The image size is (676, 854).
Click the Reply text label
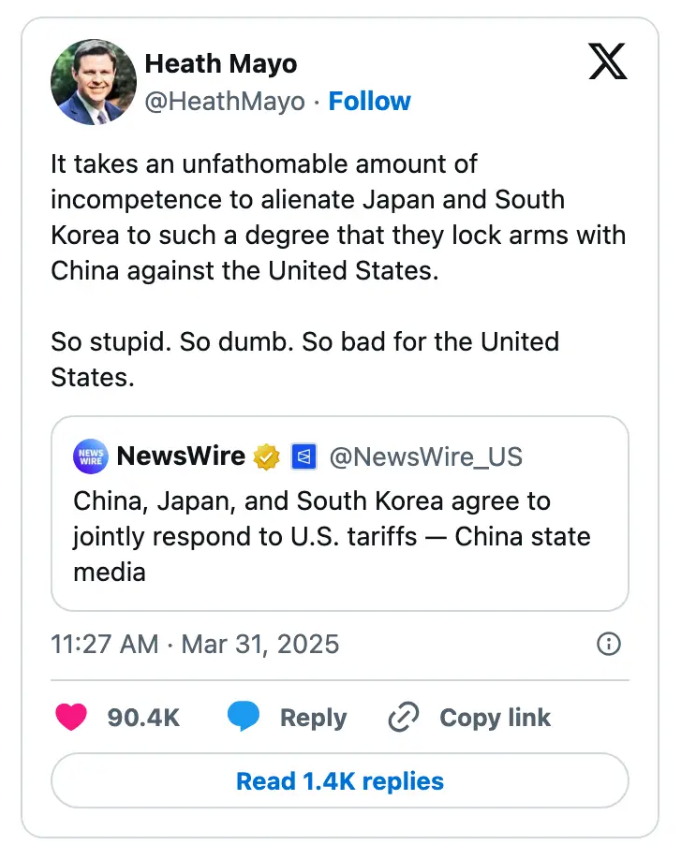(x=313, y=717)
